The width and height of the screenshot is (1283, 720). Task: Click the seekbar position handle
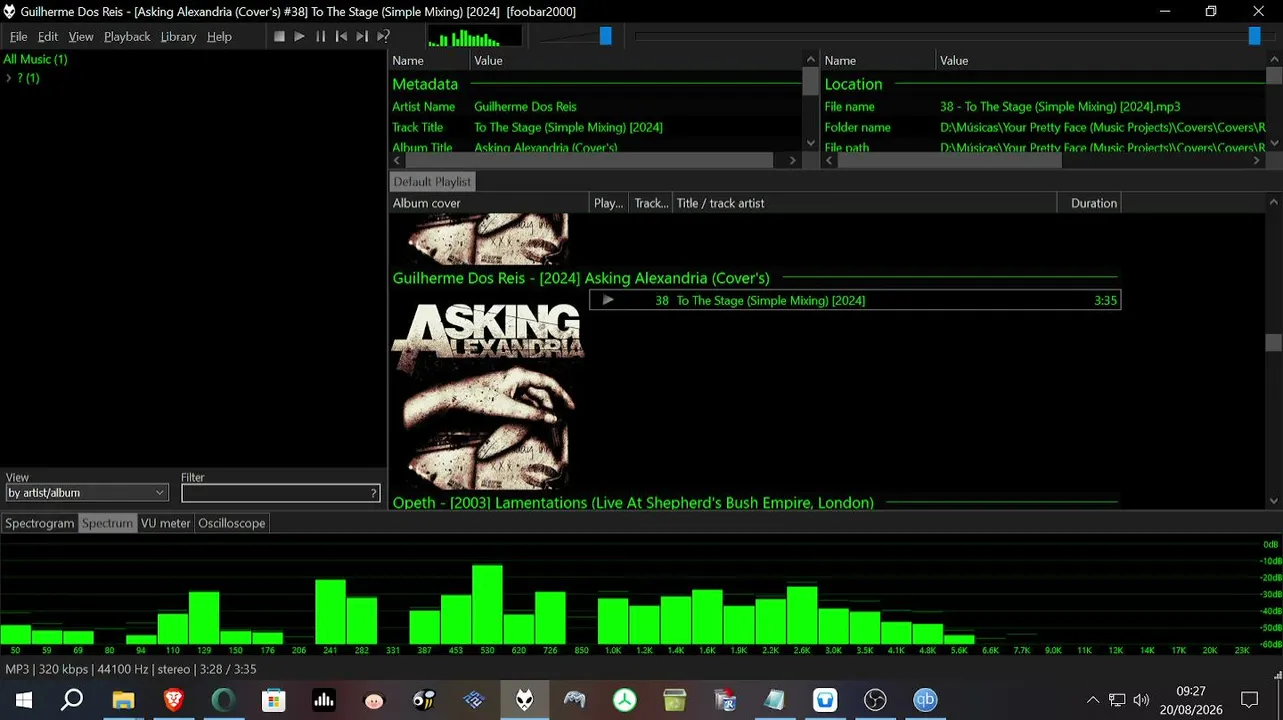pos(1254,36)
